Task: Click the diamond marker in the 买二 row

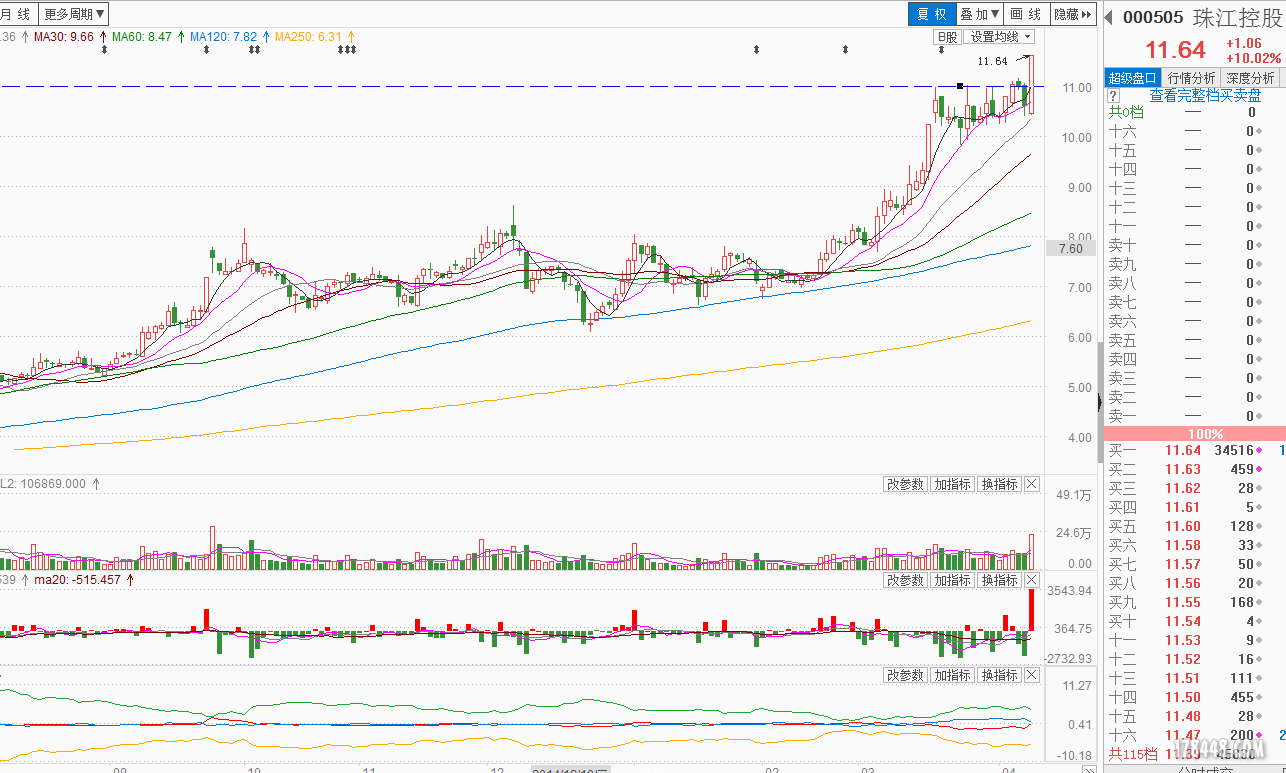Action: (x=1259, y=469)
